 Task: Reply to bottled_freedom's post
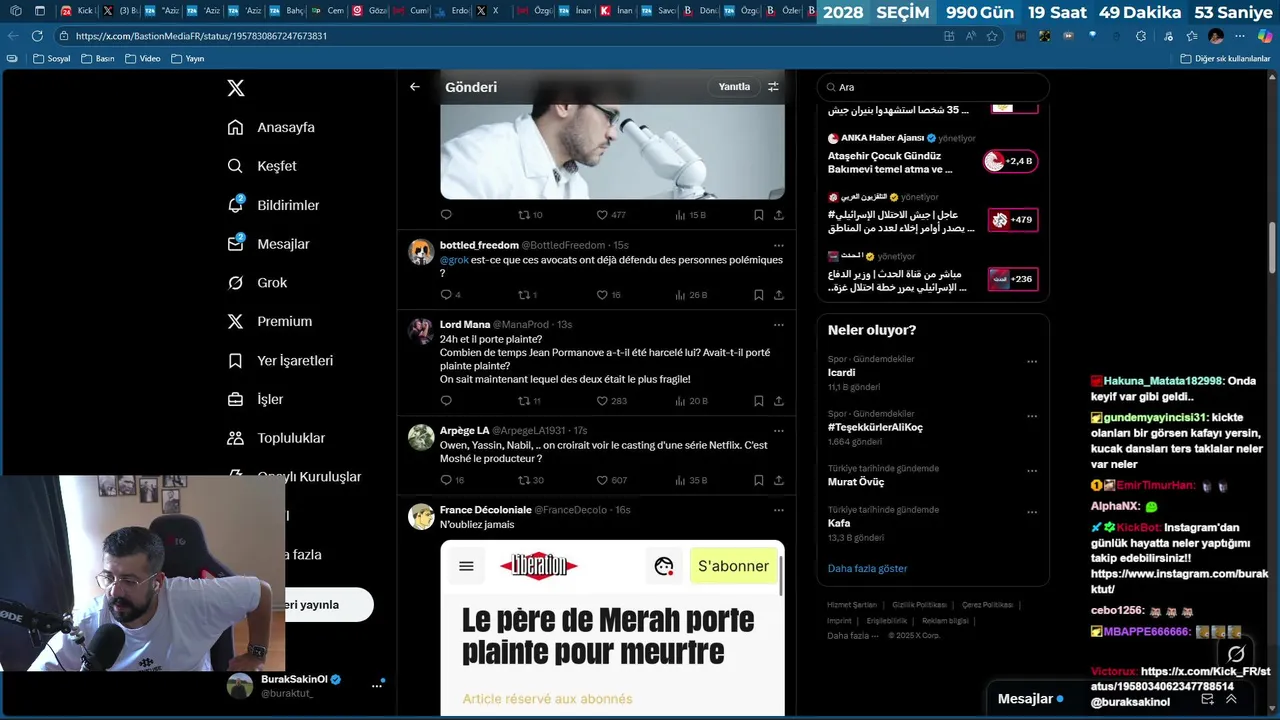(x=450, y=295)
